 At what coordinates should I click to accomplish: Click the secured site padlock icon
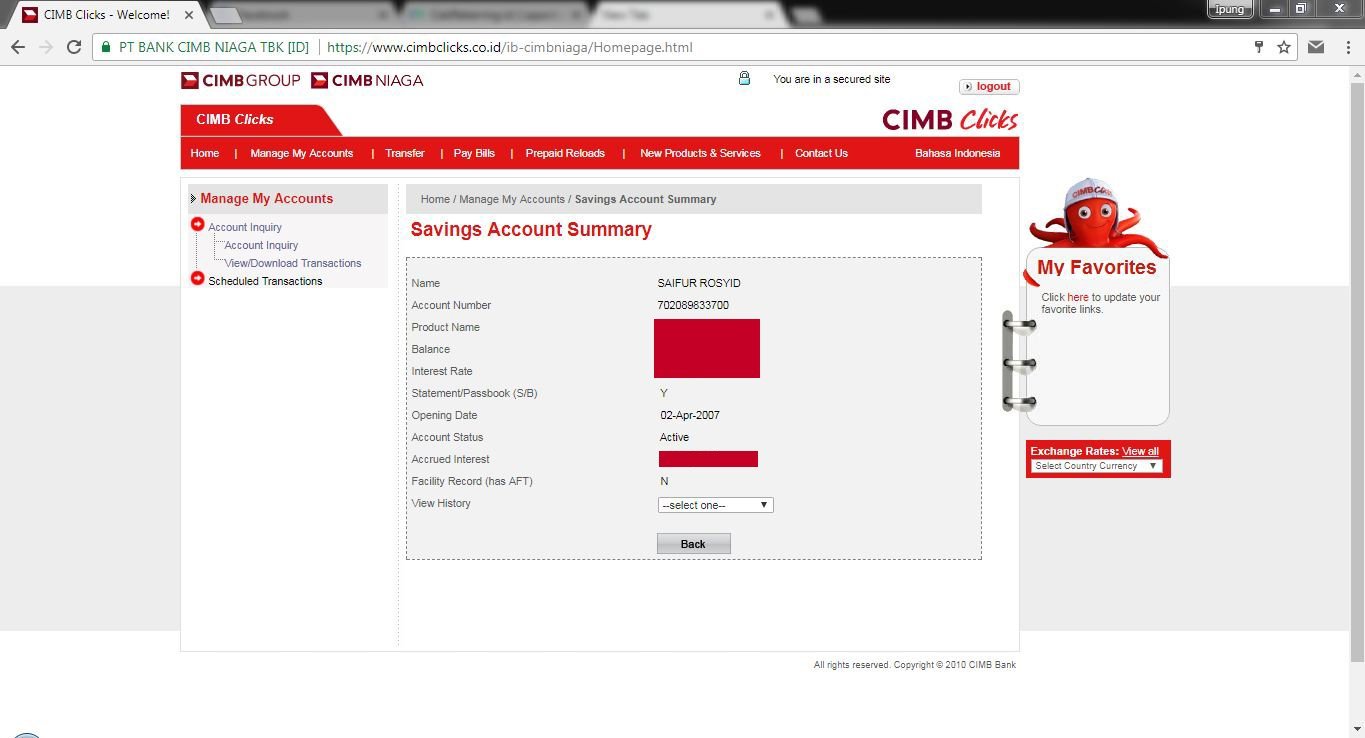pos(744,78)
